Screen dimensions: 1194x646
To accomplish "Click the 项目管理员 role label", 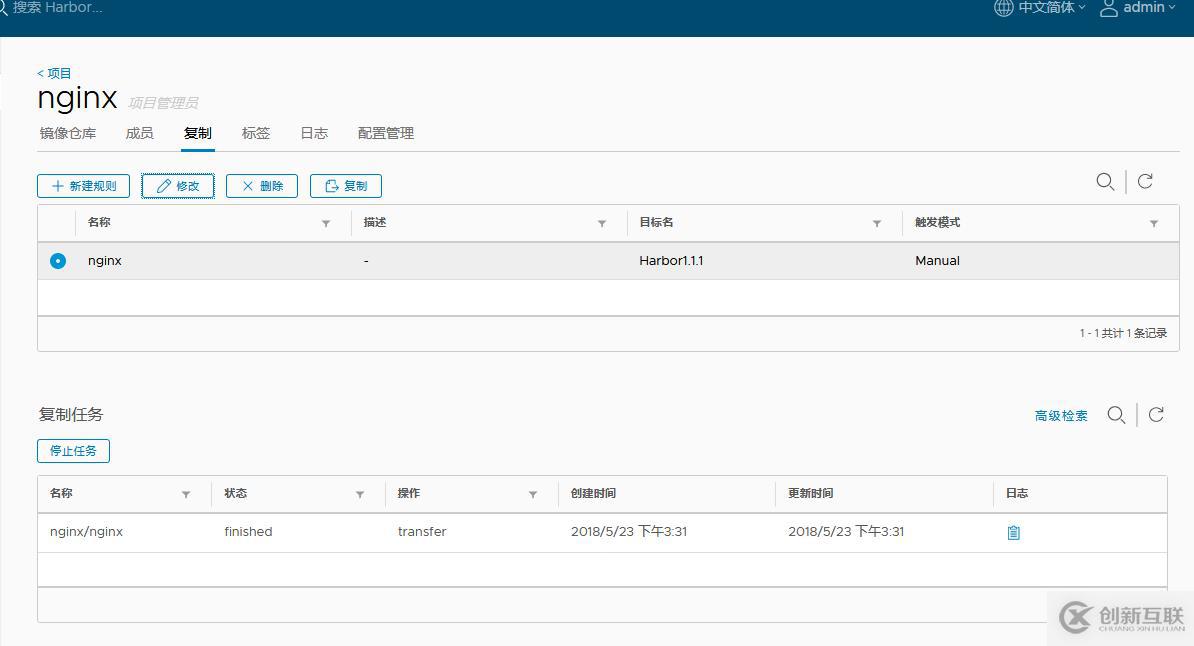I will click(164, 103).
